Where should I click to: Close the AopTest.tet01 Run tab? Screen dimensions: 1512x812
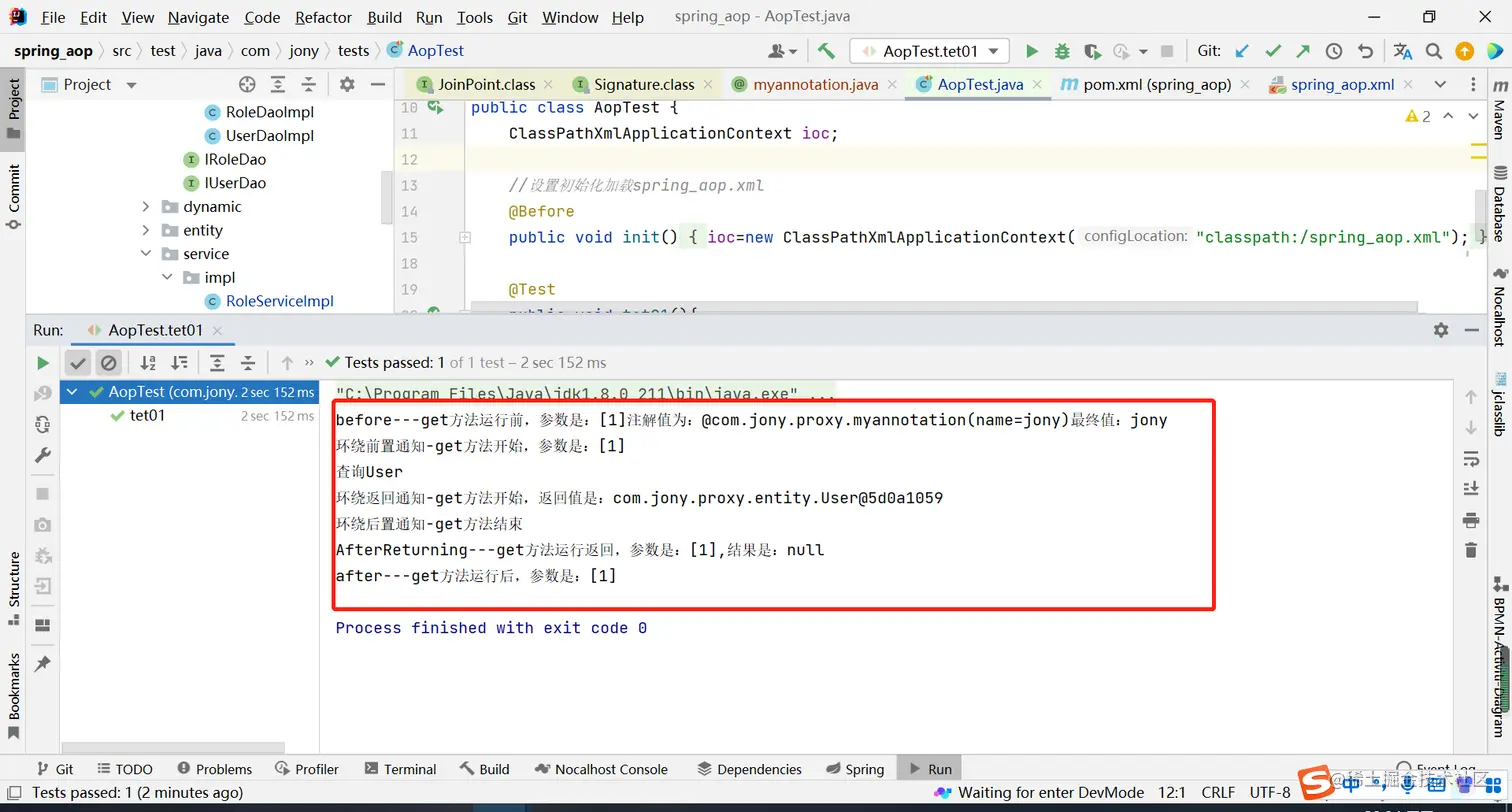point(218,330)
